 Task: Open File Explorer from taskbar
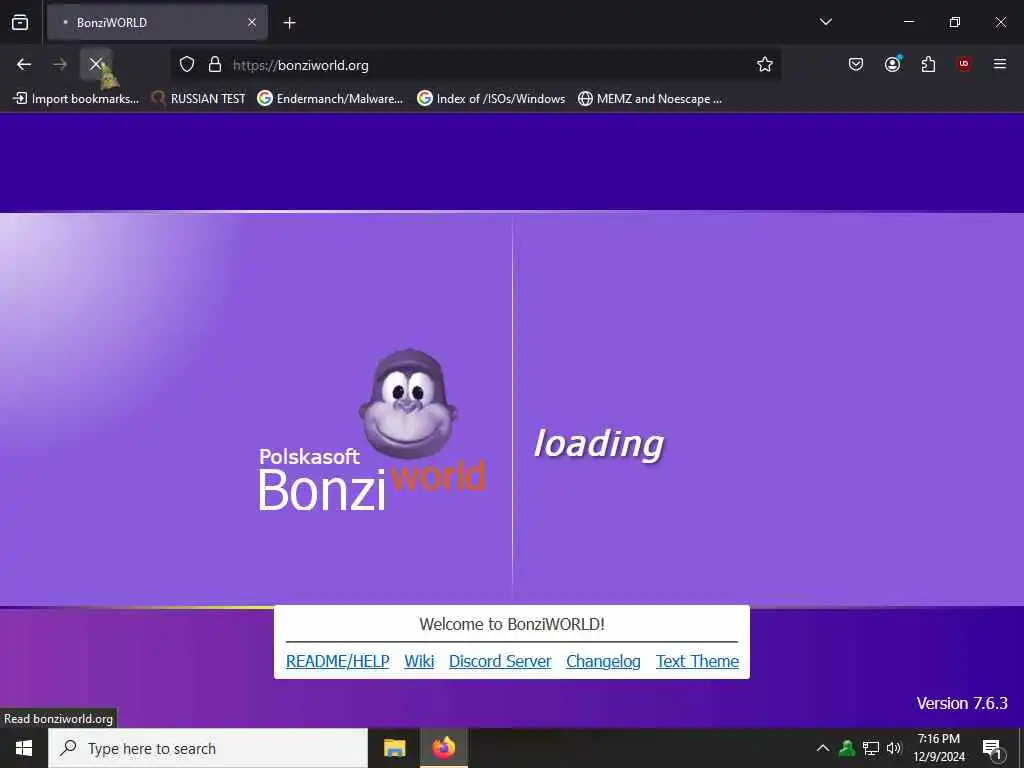click(x=394, y=748)
